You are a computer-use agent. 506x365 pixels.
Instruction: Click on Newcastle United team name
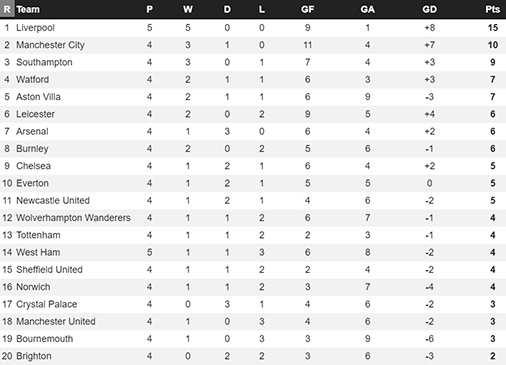point(53,201)
